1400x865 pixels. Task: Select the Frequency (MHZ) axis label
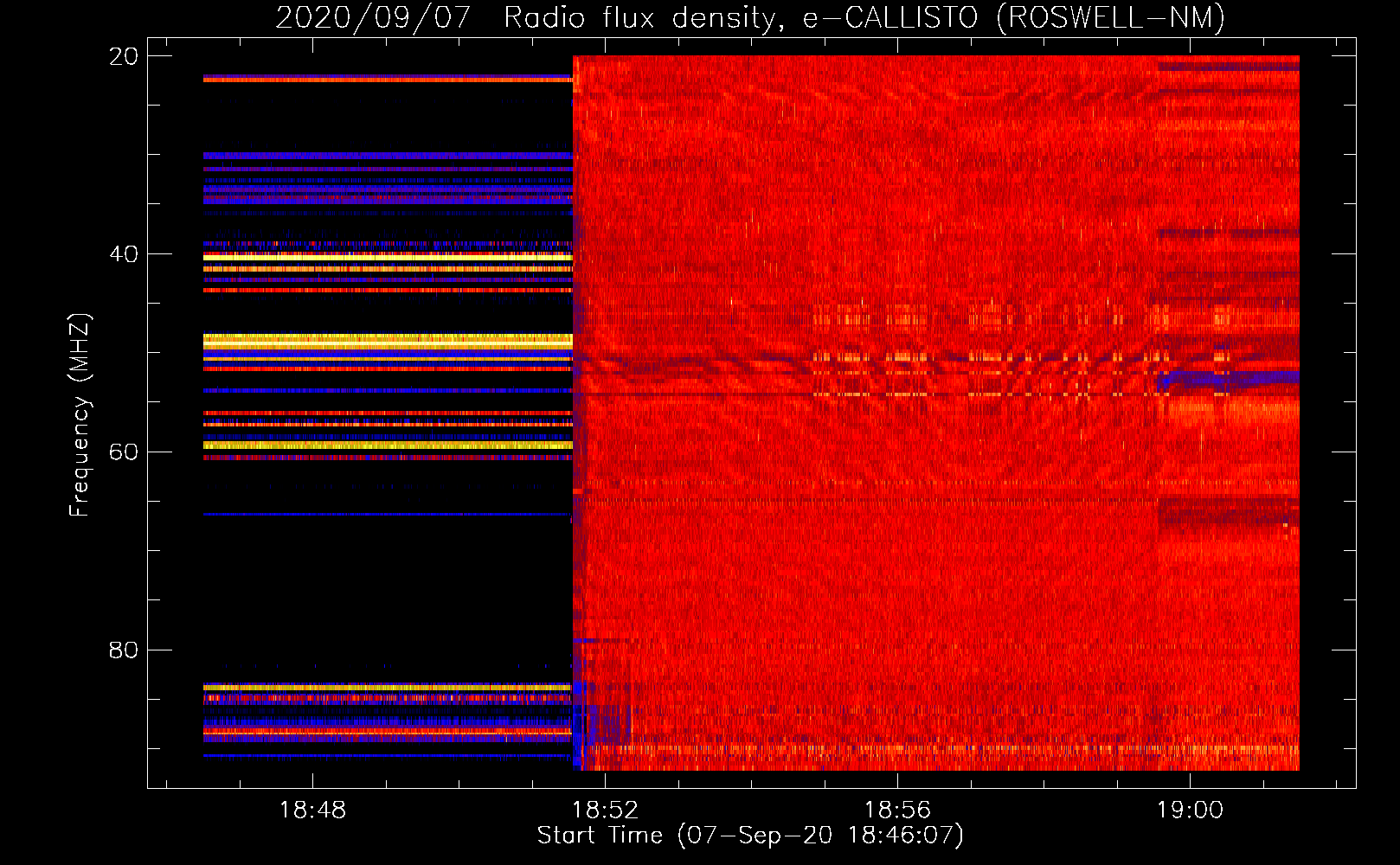tap(80, 415)
